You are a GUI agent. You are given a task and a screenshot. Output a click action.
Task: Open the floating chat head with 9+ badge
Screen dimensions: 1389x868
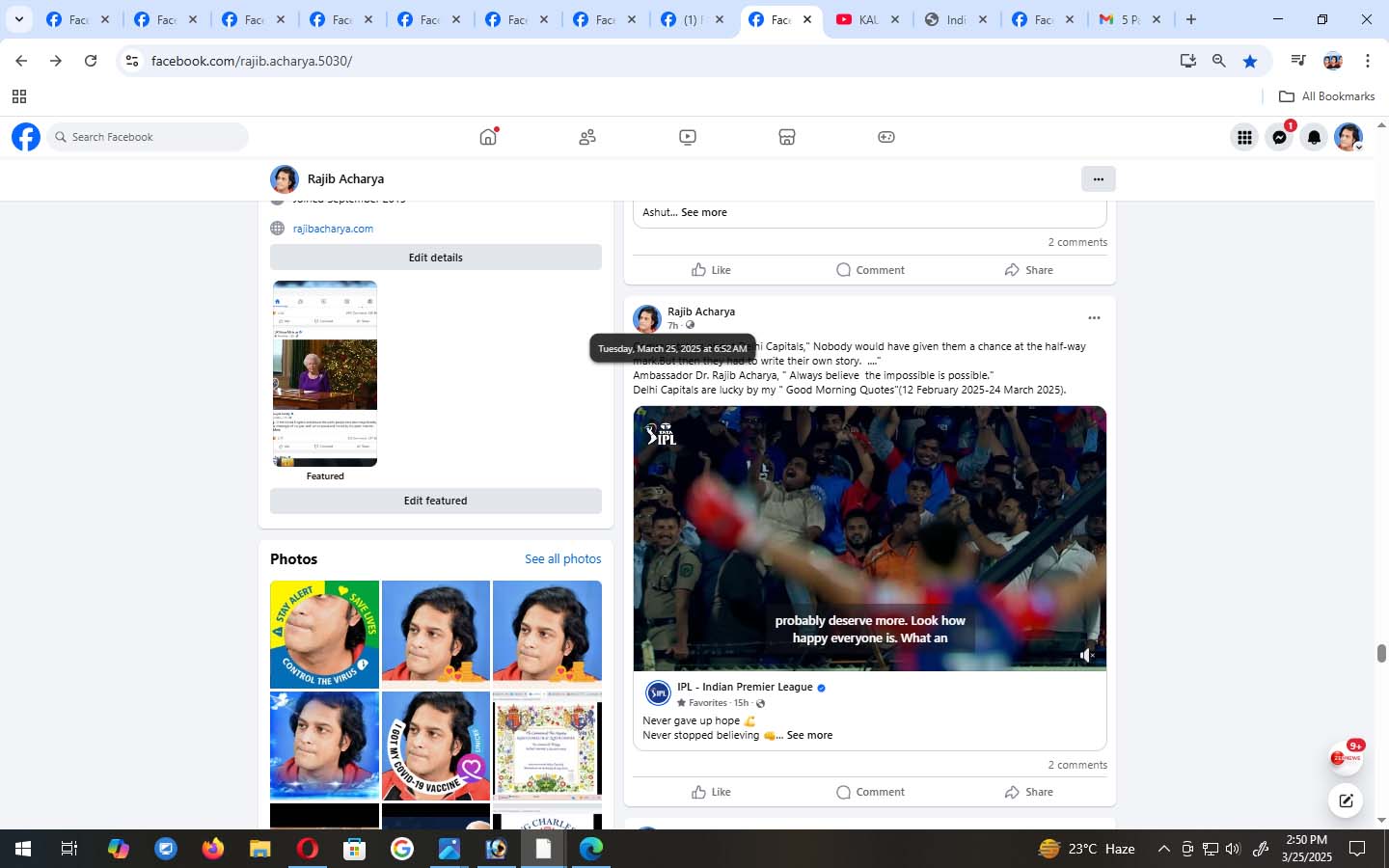point(1346,758)
